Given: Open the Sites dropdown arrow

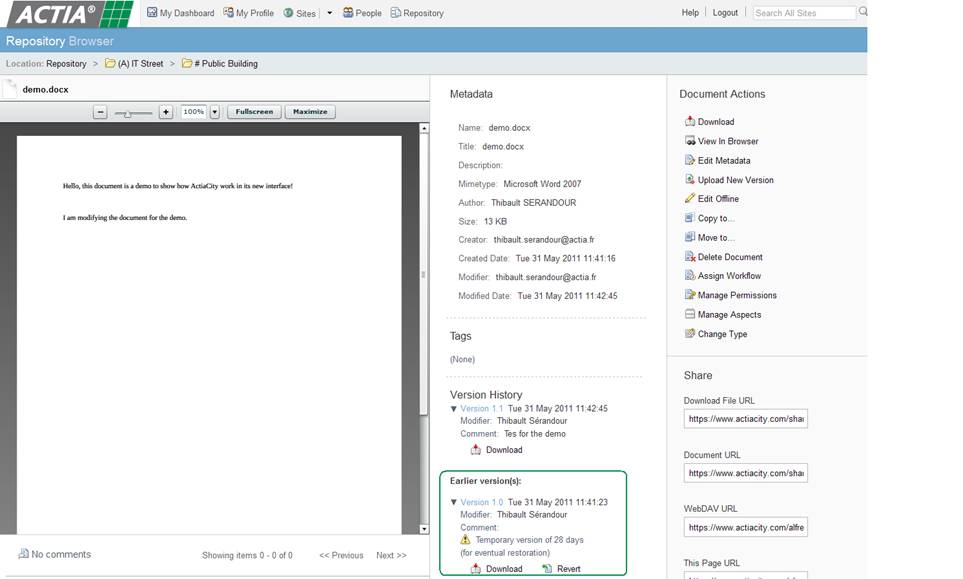Looking at the screenshot, I should tap(331, 14).
